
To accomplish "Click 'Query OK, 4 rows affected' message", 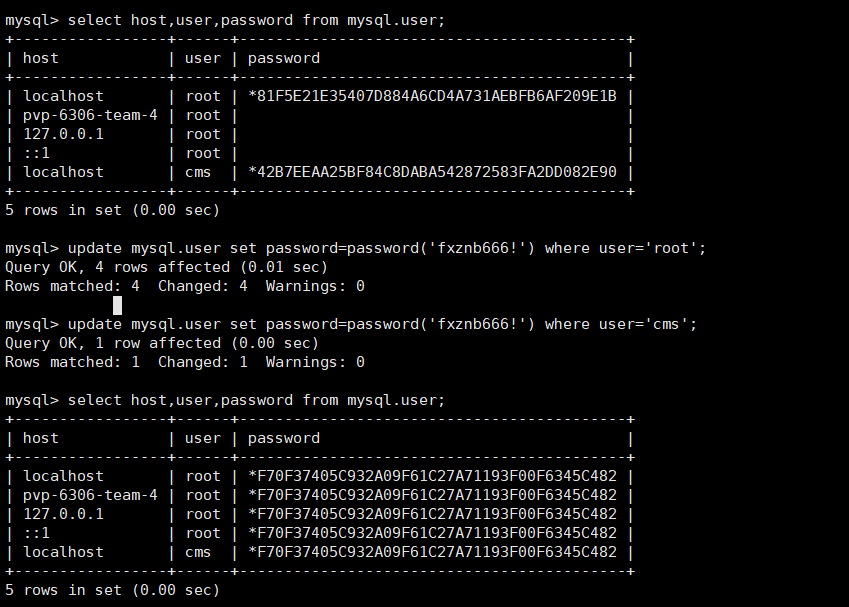I will (166, 267).
